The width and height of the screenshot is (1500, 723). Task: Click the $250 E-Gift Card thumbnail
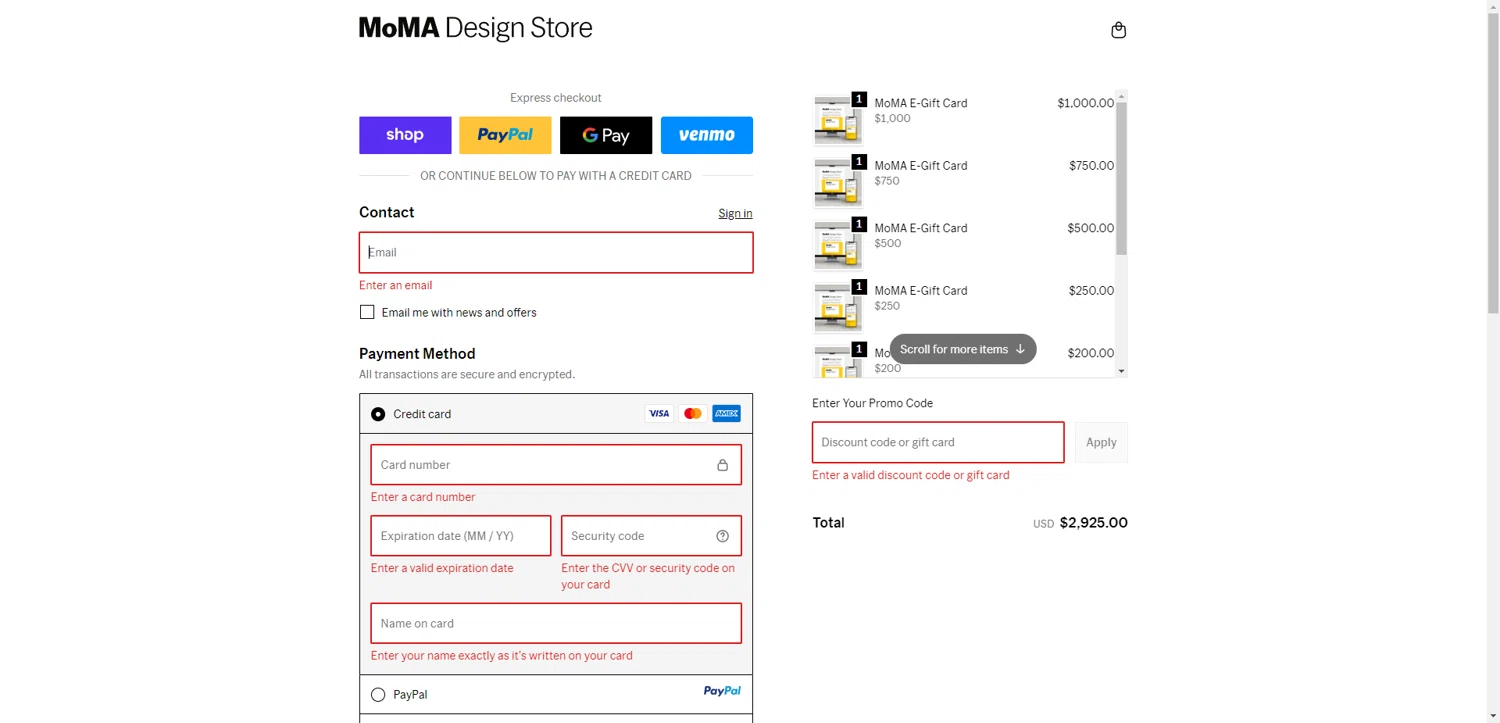[838, 308]
